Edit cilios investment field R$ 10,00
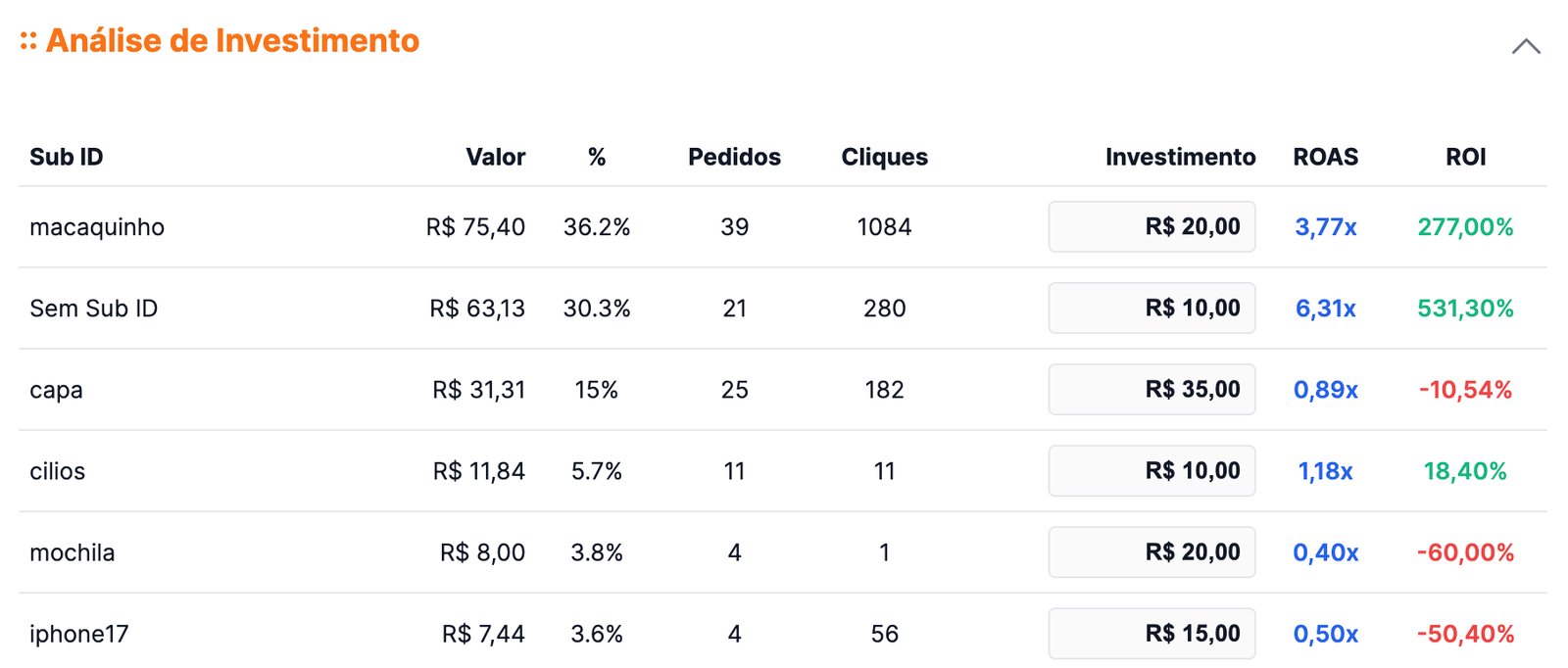 pos(1151,471)
